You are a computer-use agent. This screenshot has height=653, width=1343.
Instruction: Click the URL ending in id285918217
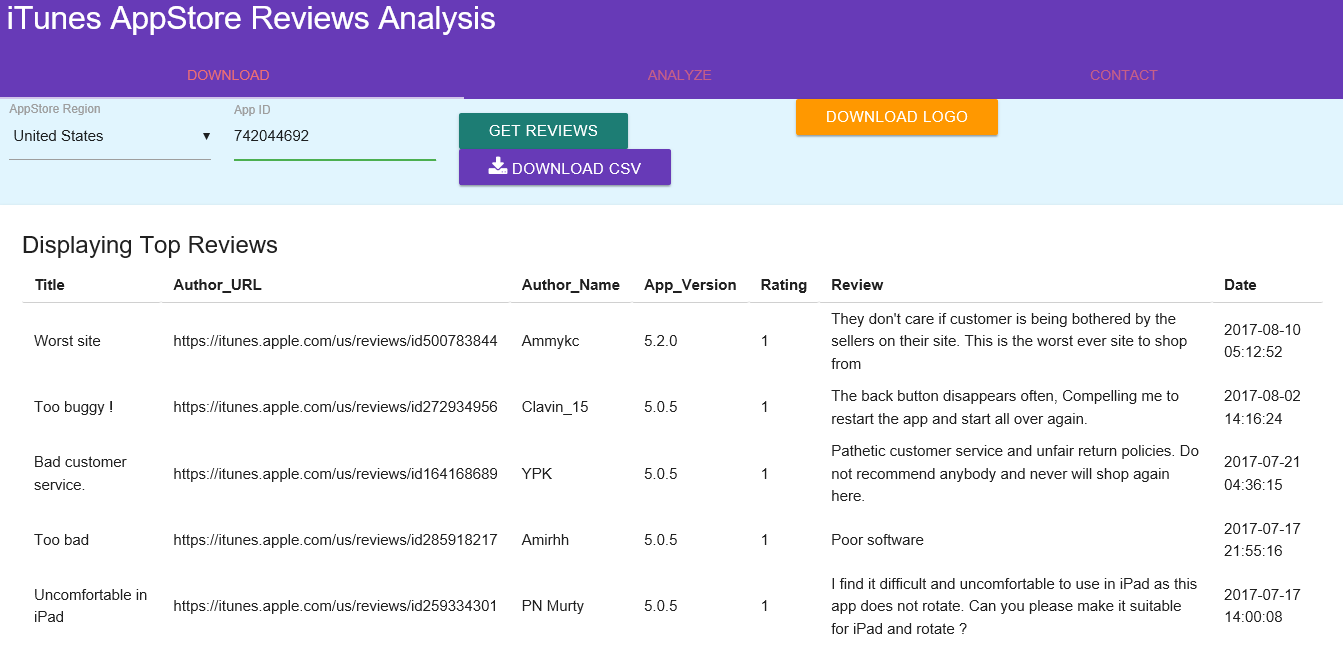(x=335, y=540)
